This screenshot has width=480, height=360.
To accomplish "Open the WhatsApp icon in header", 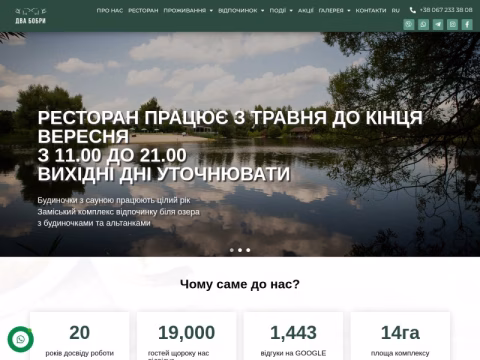I will click(x=423, y=24).
